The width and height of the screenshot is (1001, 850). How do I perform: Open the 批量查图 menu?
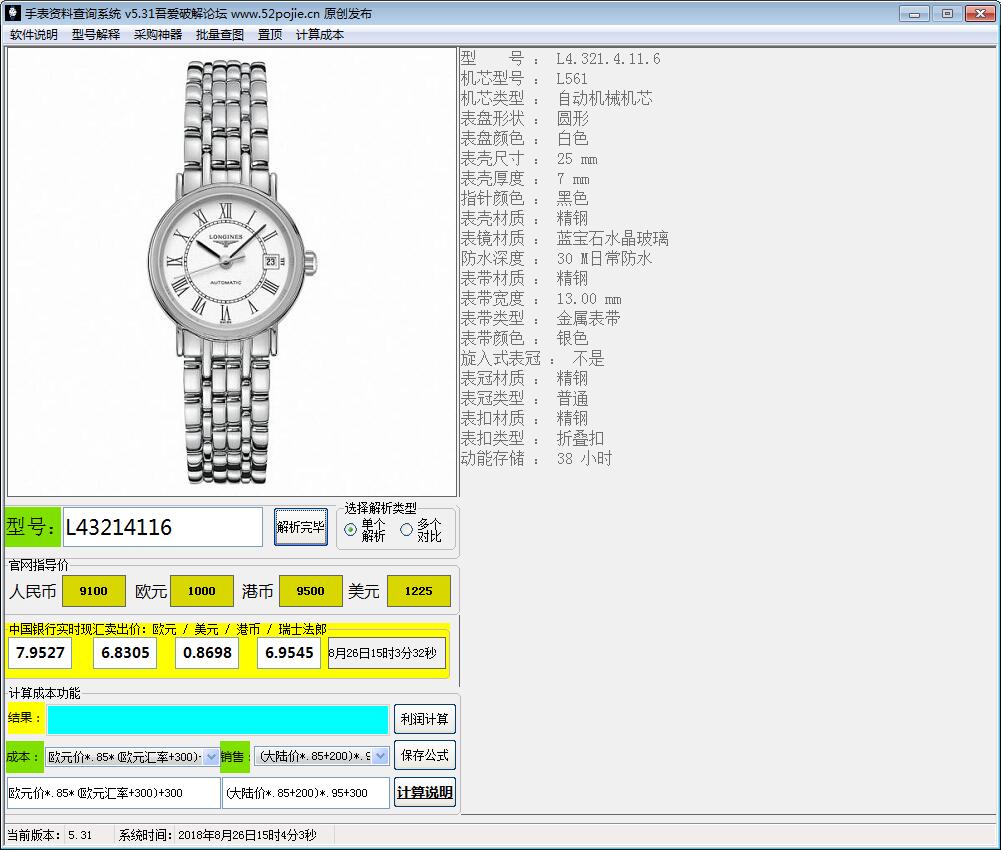coord(220,34)
